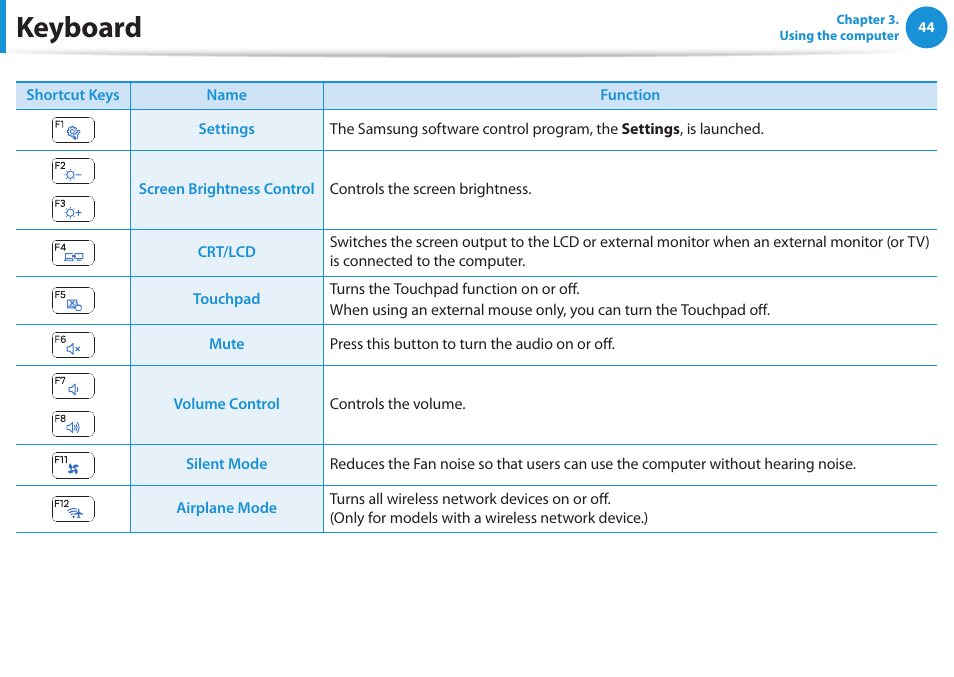Select the Settings name cell
Image resolution: width=954 pixels, height=677 pixels.
pyautogui.click(x=226, y=130)
